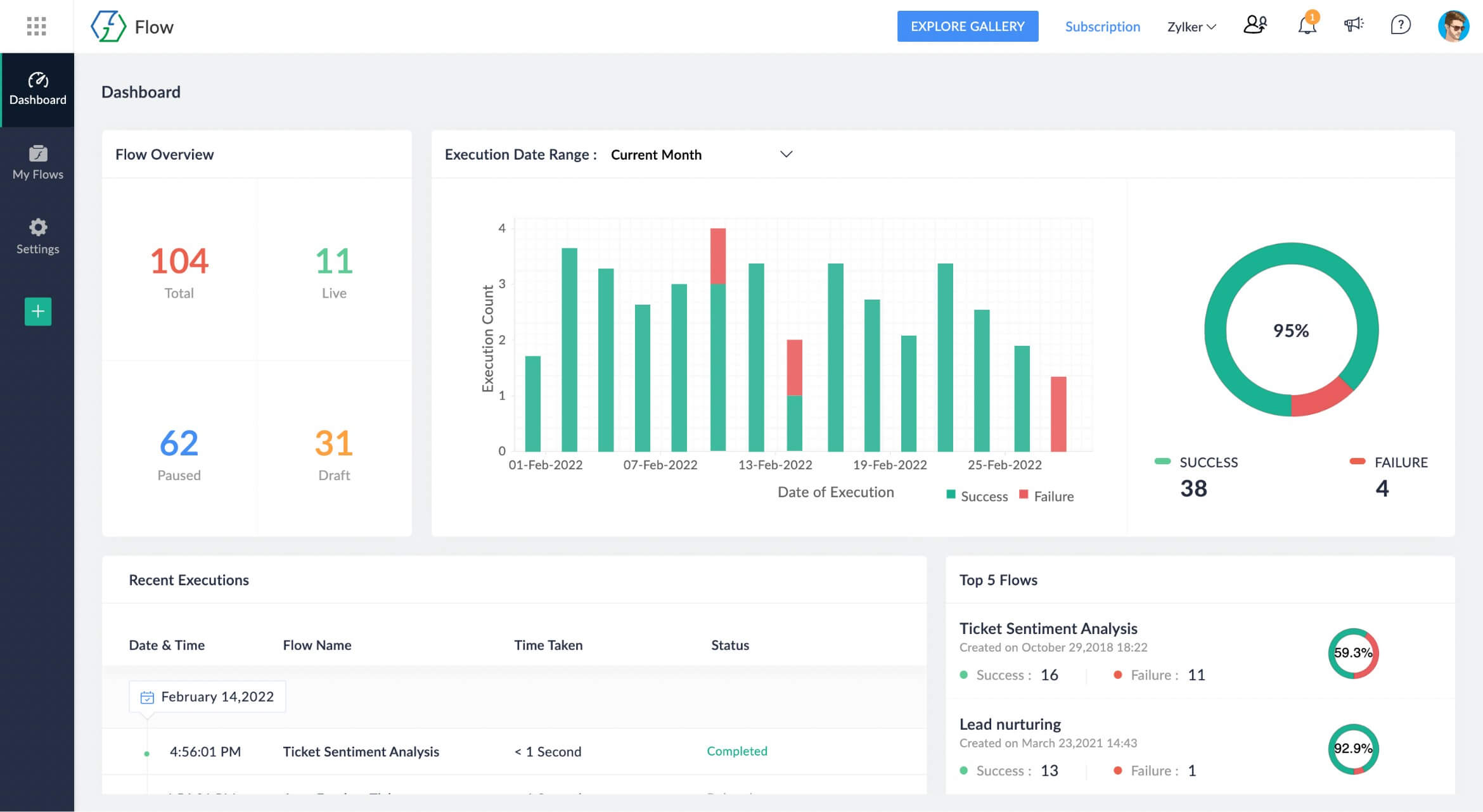Open the apps grid launcher icon

[x=36, y=26]
